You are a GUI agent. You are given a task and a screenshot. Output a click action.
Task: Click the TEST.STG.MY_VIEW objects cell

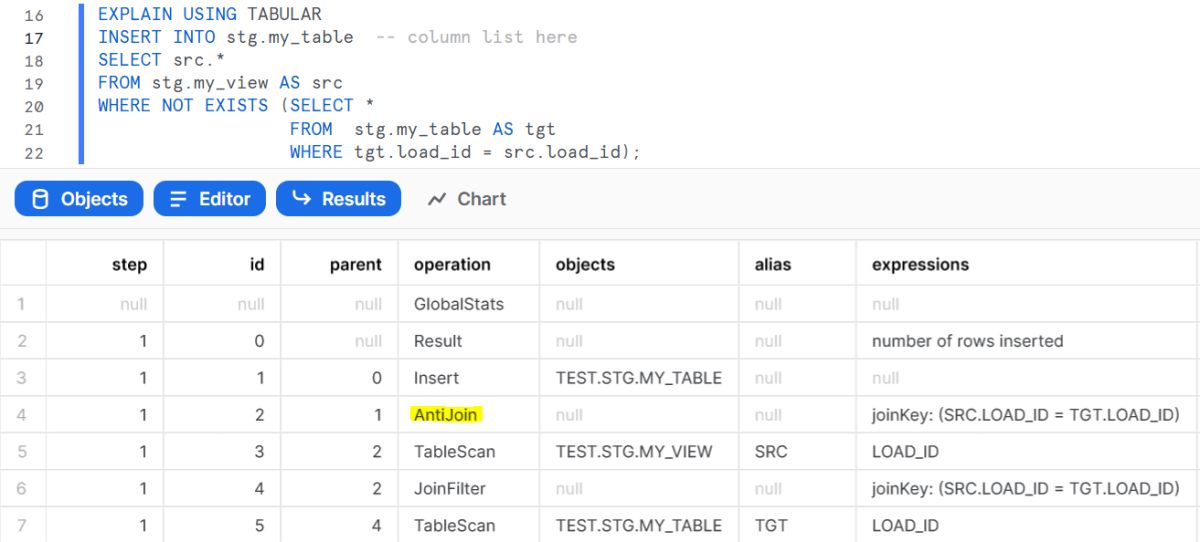click(x=634, y=452)
